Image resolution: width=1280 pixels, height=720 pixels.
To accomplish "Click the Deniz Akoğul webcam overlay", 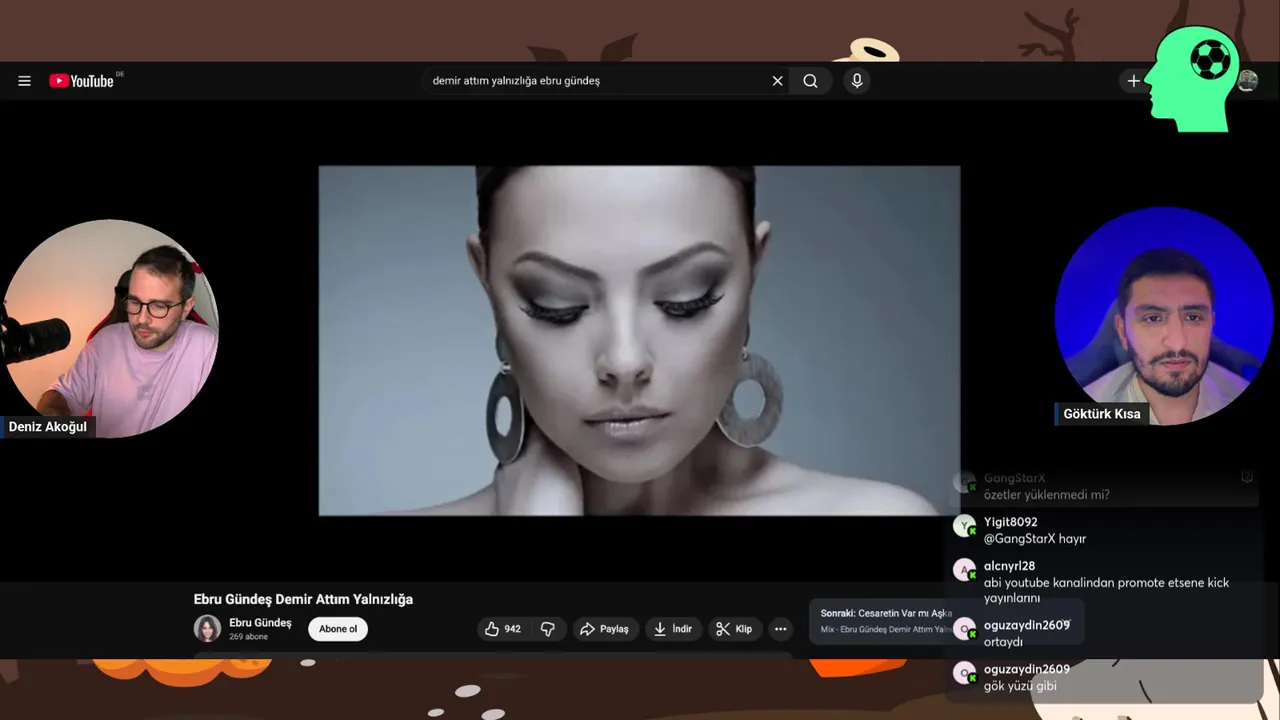I will [110, 328].
